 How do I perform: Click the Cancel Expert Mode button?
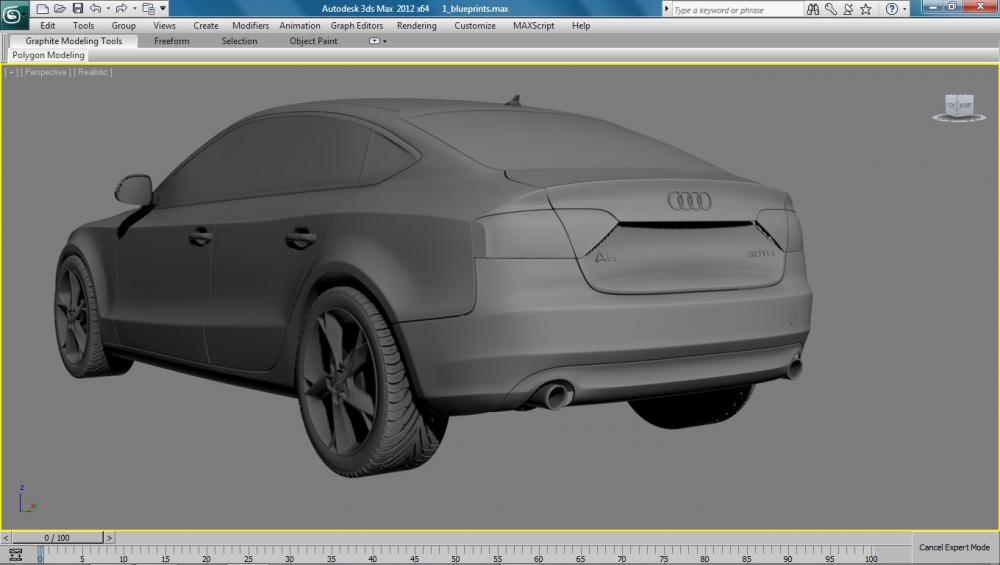click(x=954, y=548)
